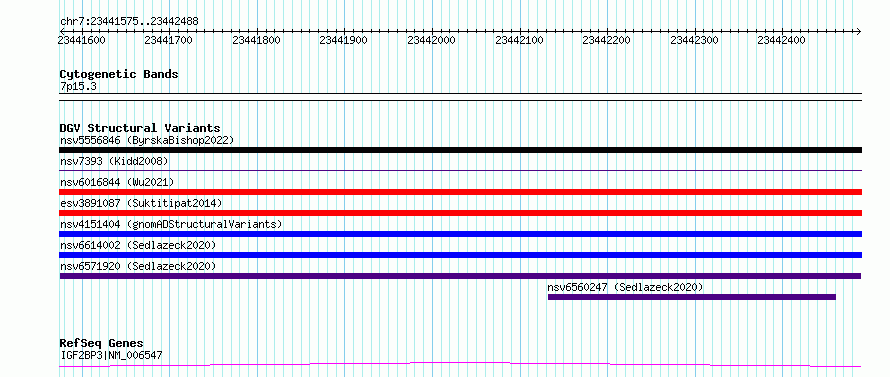Click the short purple nsv6560247 bar
Screen dimensions: 890x377
691,297
